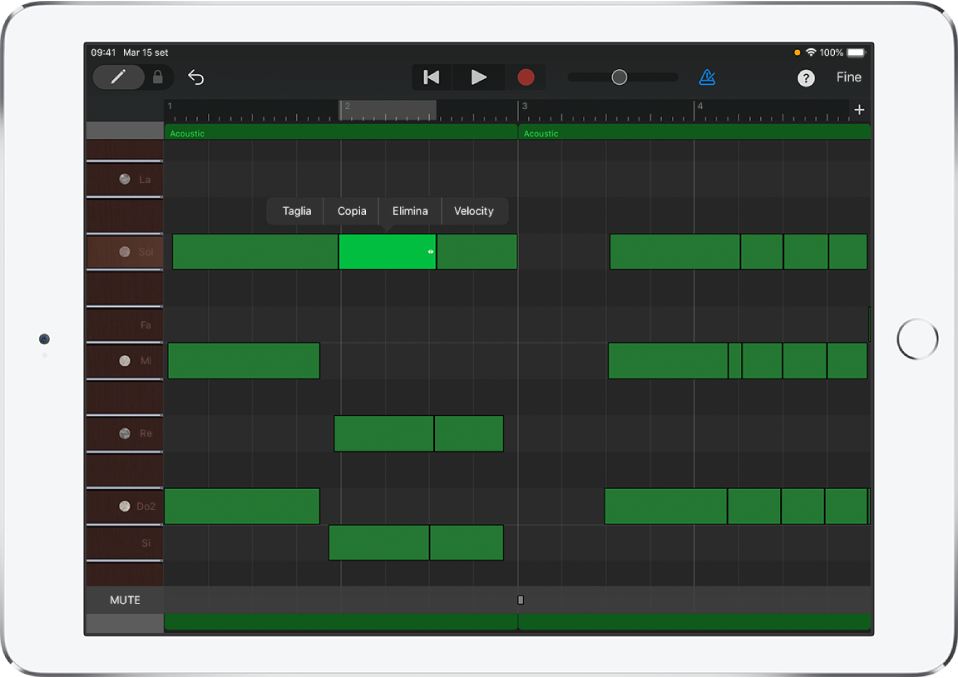Open the Velocity option
Screen dimensions: 958x678
click(474, 211)
